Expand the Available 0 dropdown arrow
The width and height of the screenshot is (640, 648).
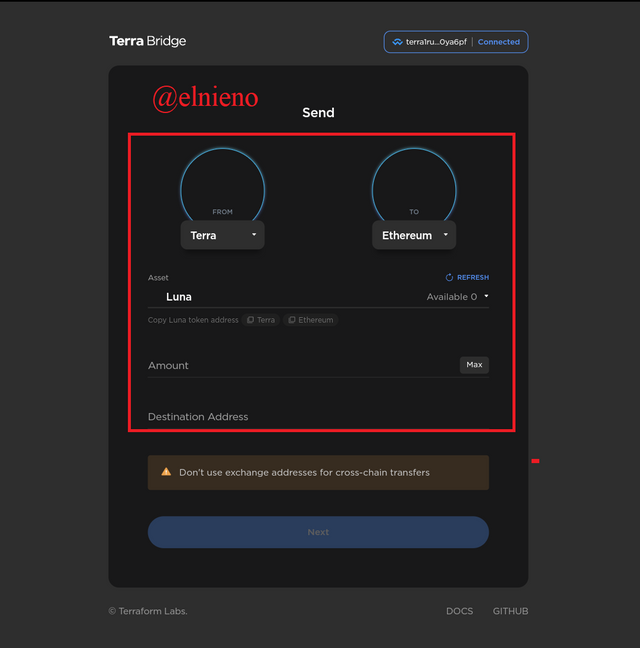tap(486, 296)
